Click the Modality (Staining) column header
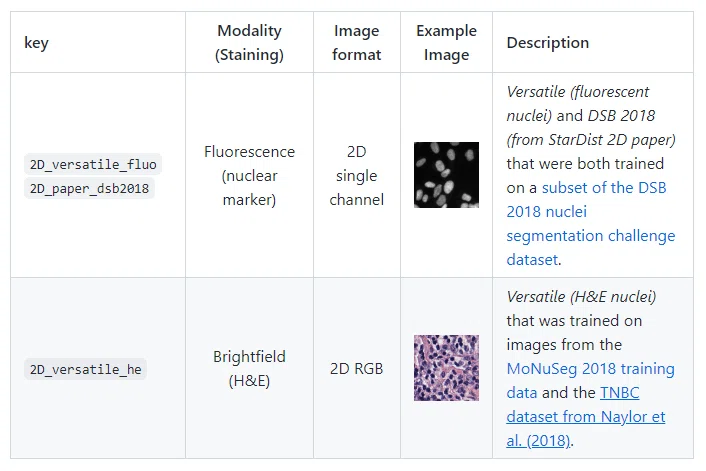The image size is (706, 471). coord(249,42)
